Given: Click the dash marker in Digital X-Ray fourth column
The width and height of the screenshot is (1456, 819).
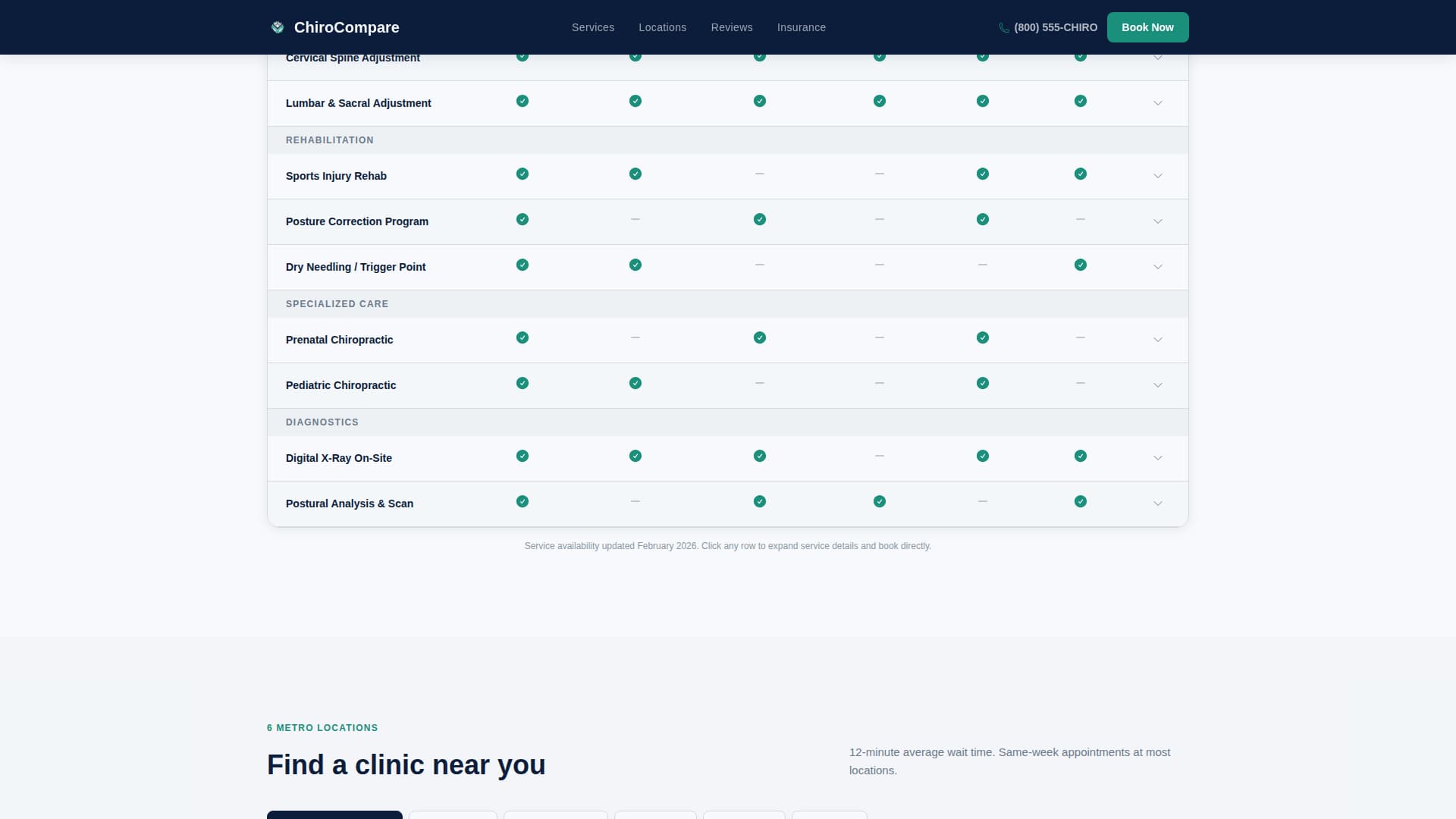Looking at the screenshot, I should click(x=879, y=456).
